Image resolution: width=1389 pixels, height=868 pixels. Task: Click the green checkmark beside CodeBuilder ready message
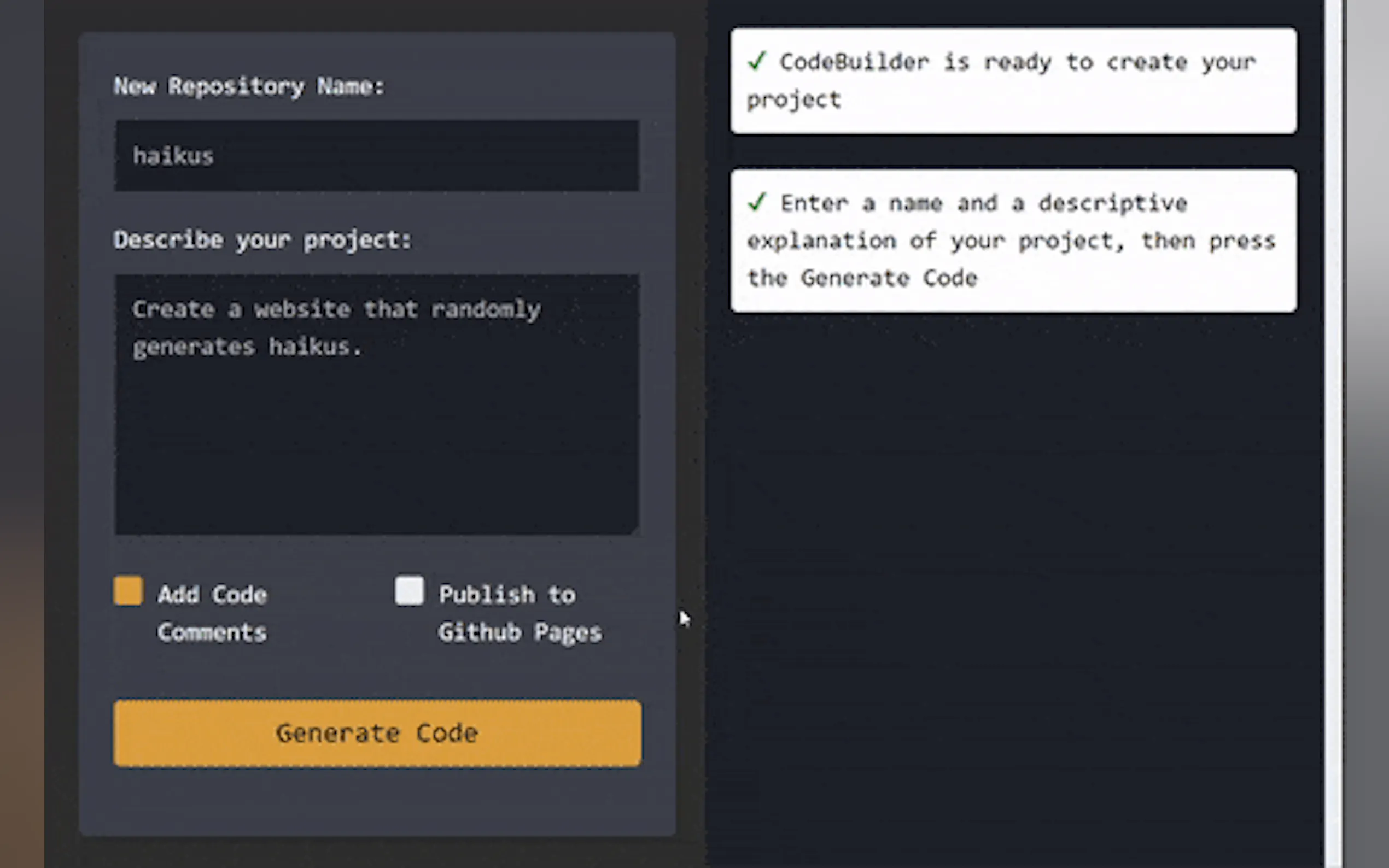click(757, 60)
